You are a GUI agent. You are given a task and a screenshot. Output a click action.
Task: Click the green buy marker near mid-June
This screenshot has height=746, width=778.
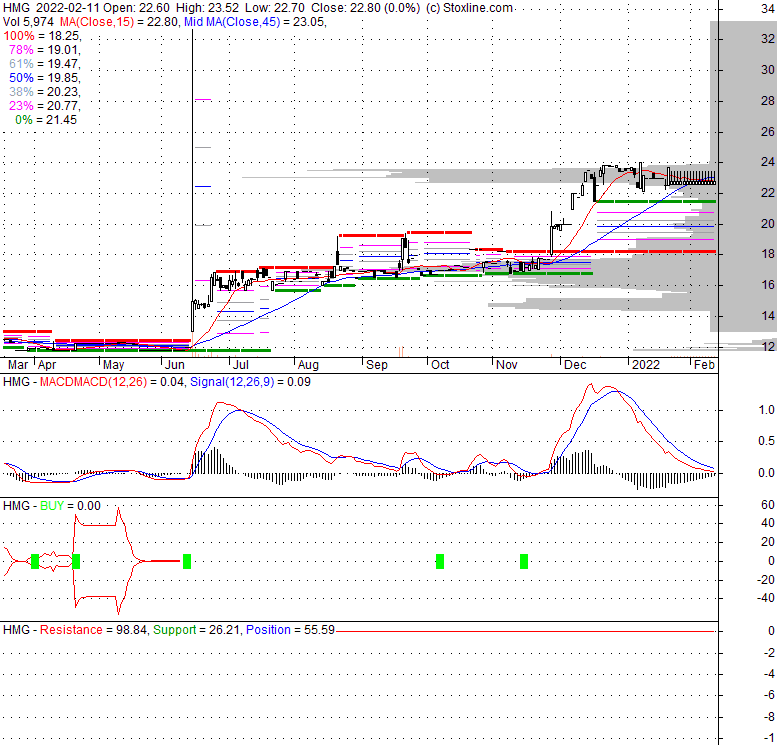click(x=187, y=561)
